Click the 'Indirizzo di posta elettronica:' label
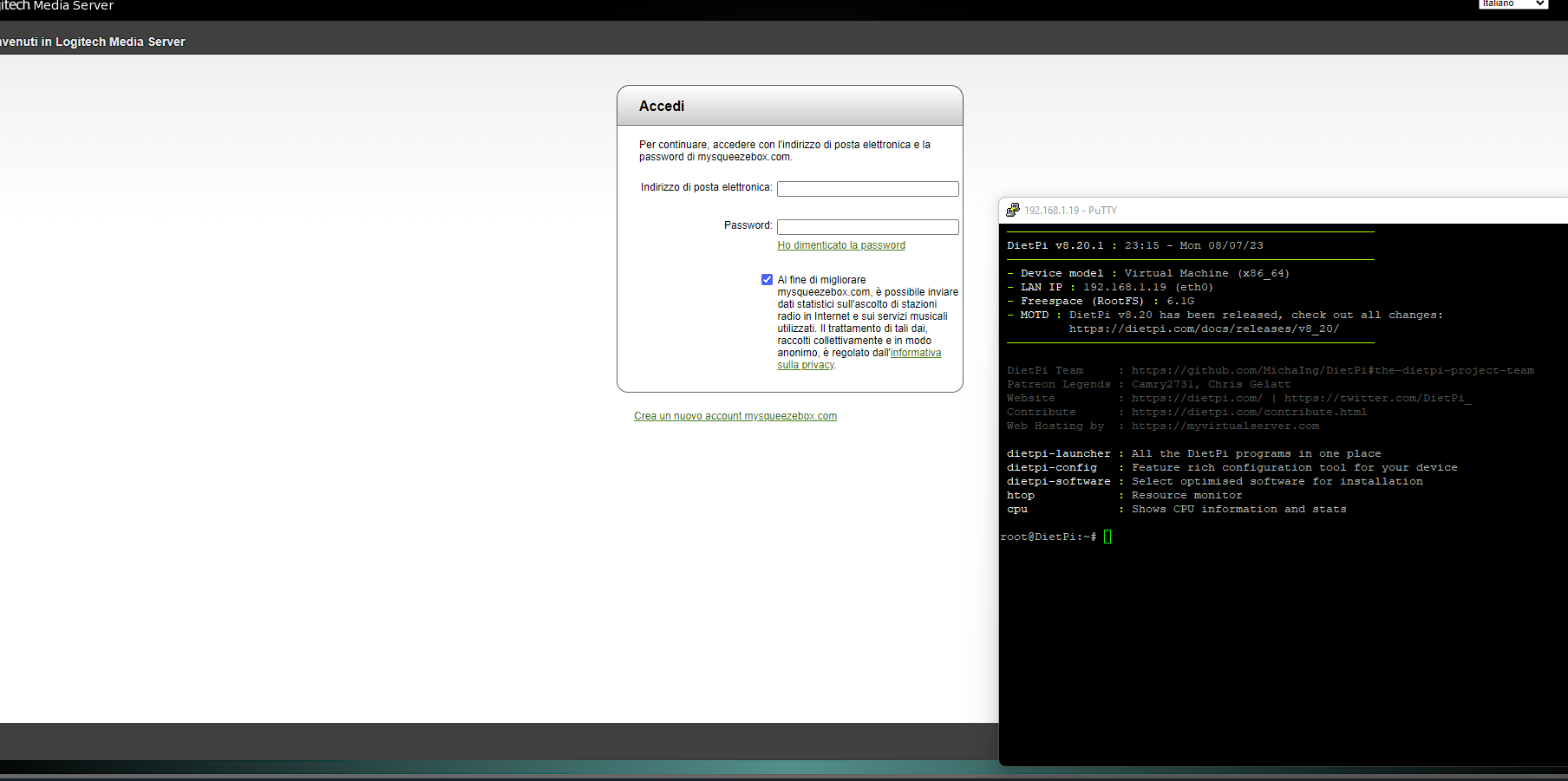1568x781 pixels. [x=706, y=187]
